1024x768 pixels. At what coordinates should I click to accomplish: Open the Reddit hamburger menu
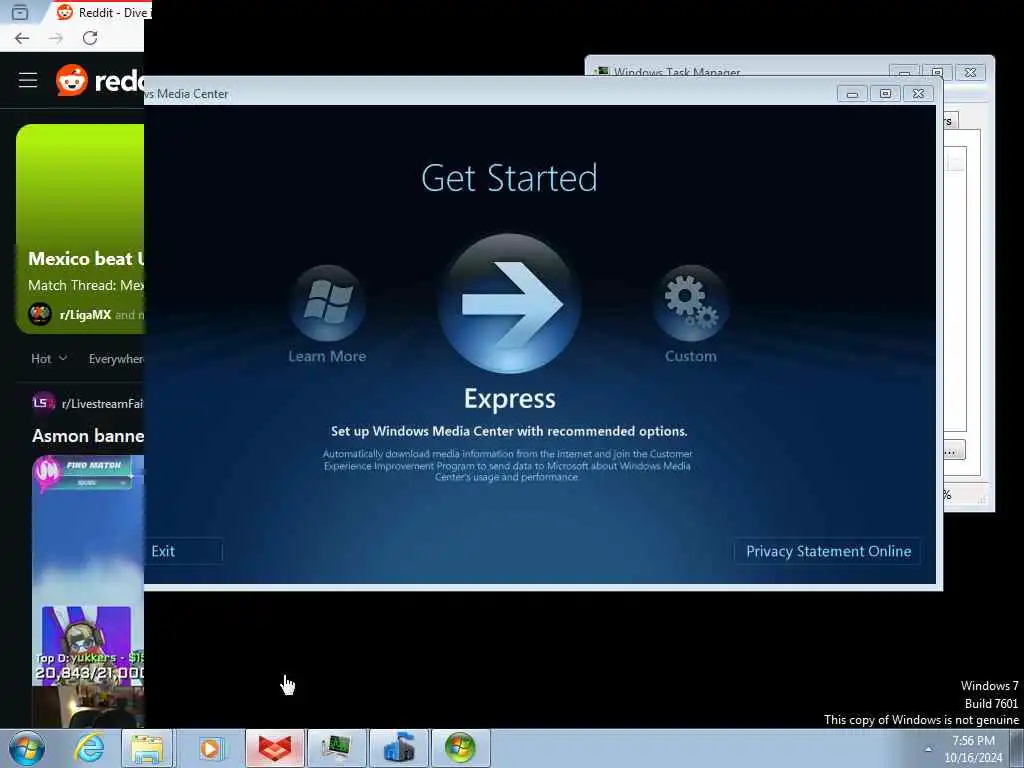pos(28,80)
